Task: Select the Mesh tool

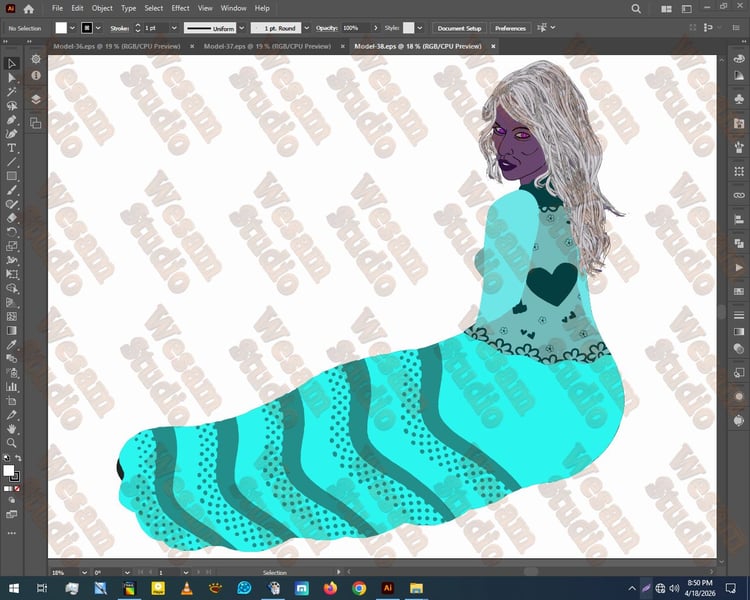Action: pyautogui.click(x=11, y=316)
